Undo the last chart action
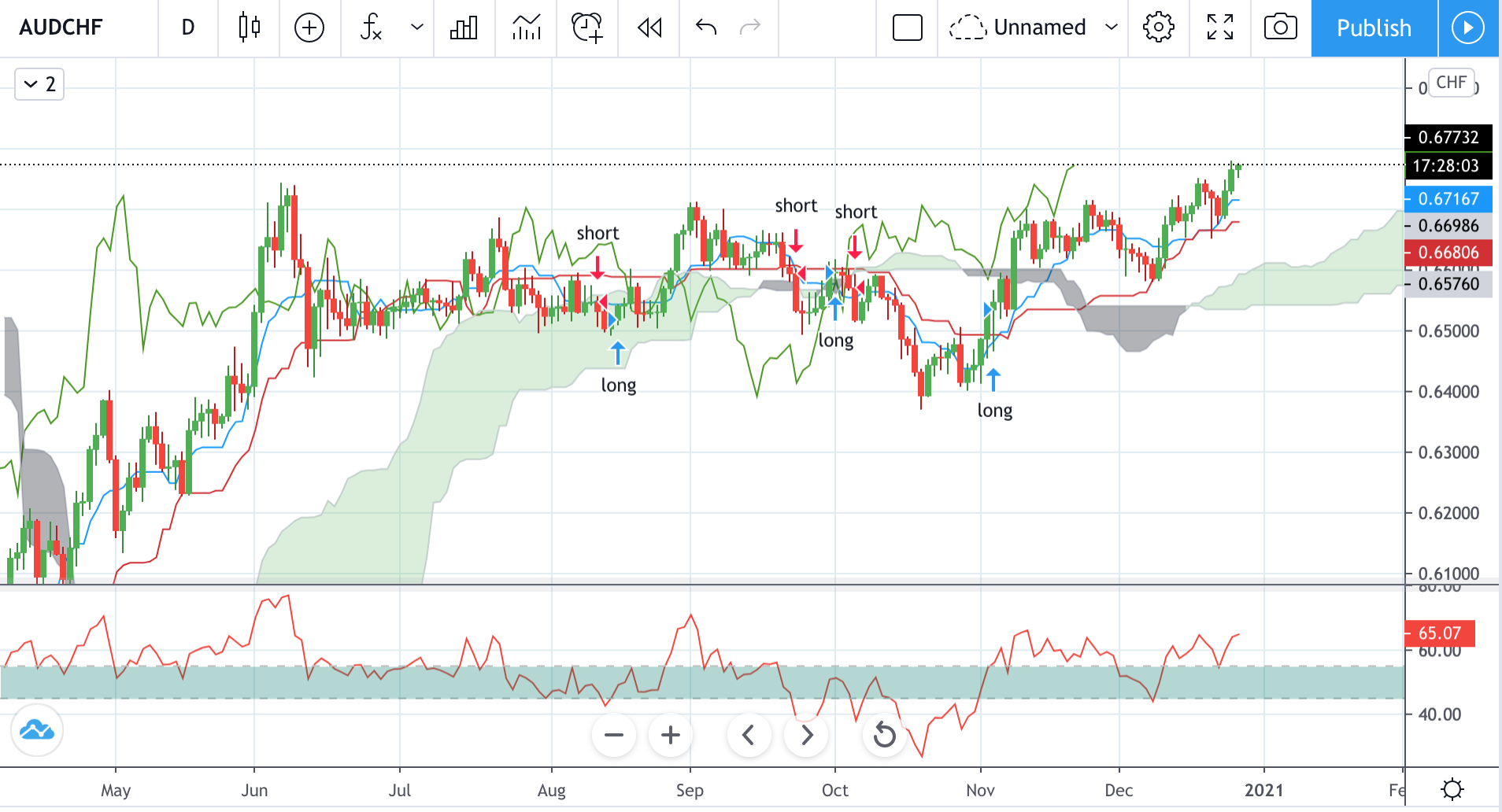The width and height of the screenshot is (1502, 812). pyautogui.click(x=706, y=28)
